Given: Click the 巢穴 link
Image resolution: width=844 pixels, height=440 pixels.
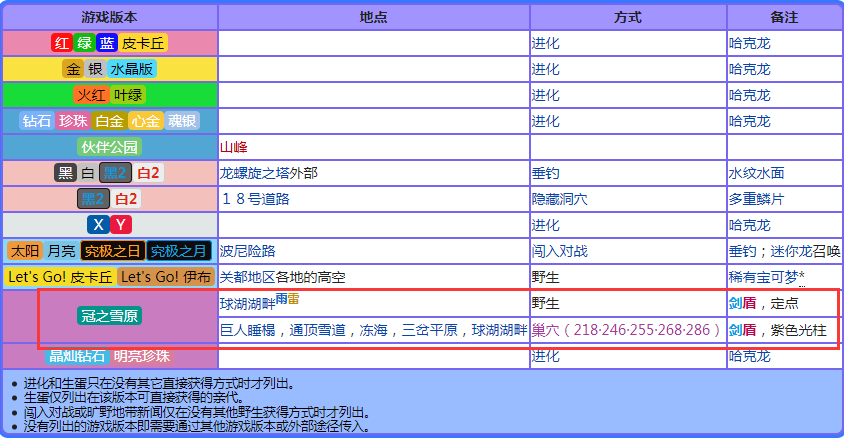Looking at the screenshot, I should [546, 330].
